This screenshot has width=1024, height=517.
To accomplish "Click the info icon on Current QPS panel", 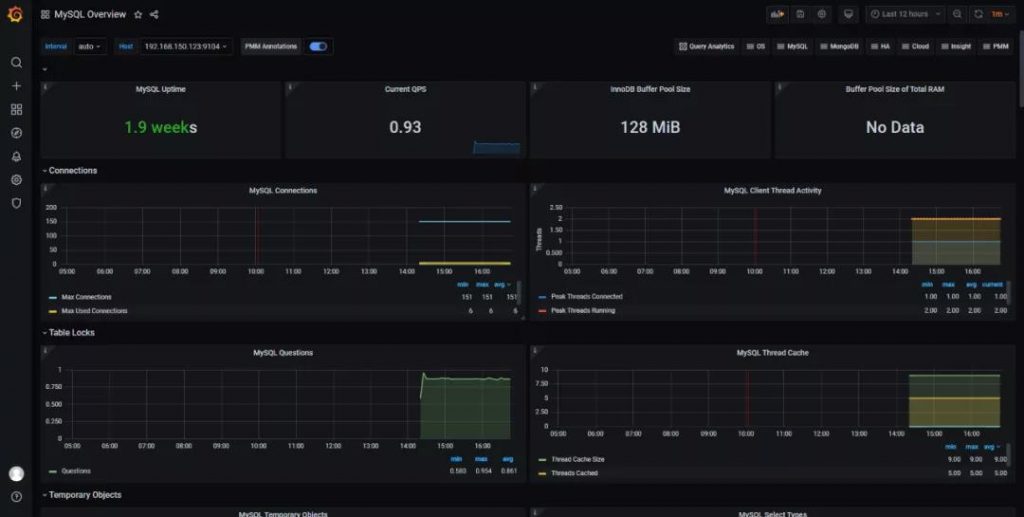I will tap(290, 87).
